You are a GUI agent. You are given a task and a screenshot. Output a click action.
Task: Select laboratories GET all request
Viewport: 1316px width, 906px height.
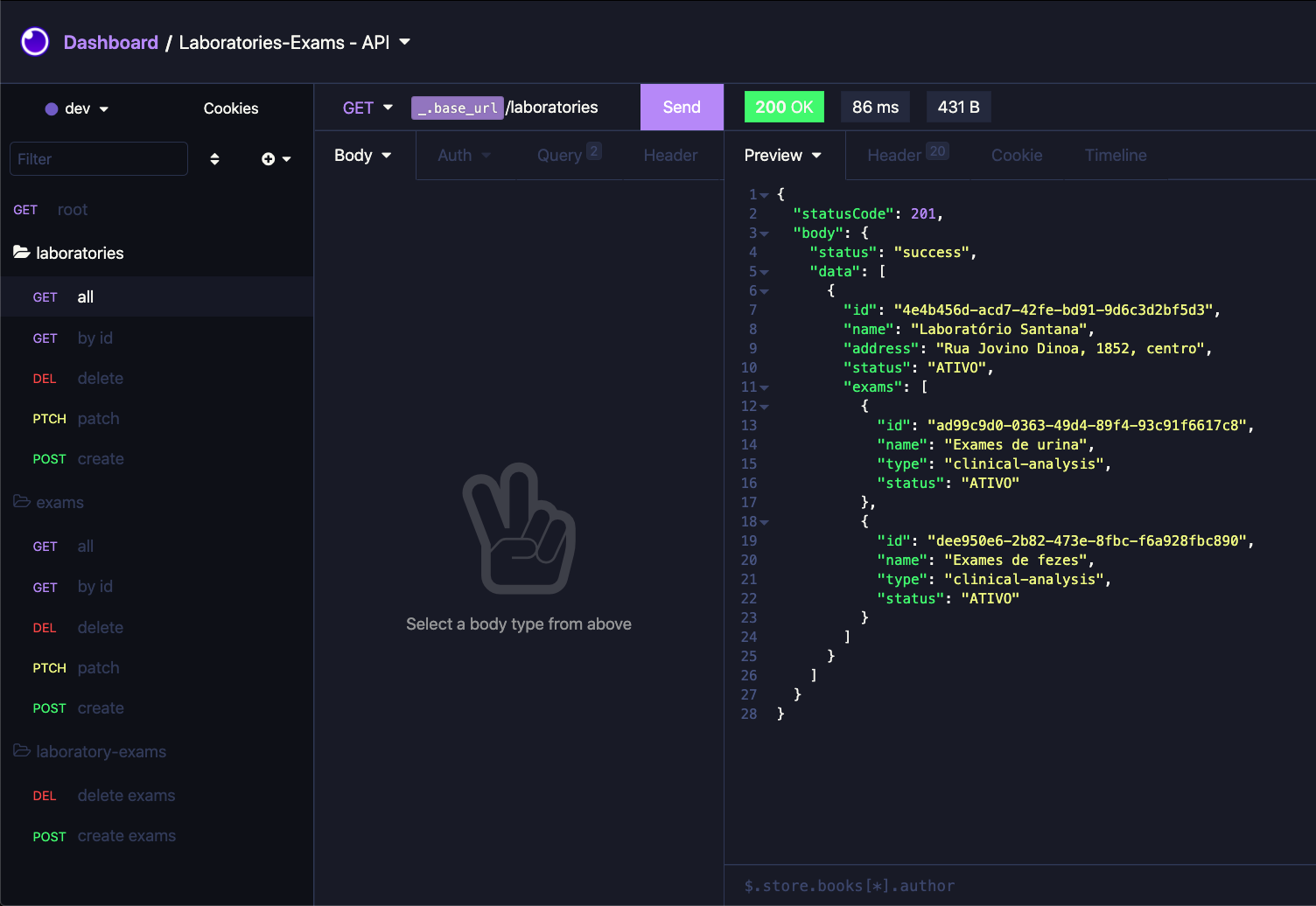157,296
